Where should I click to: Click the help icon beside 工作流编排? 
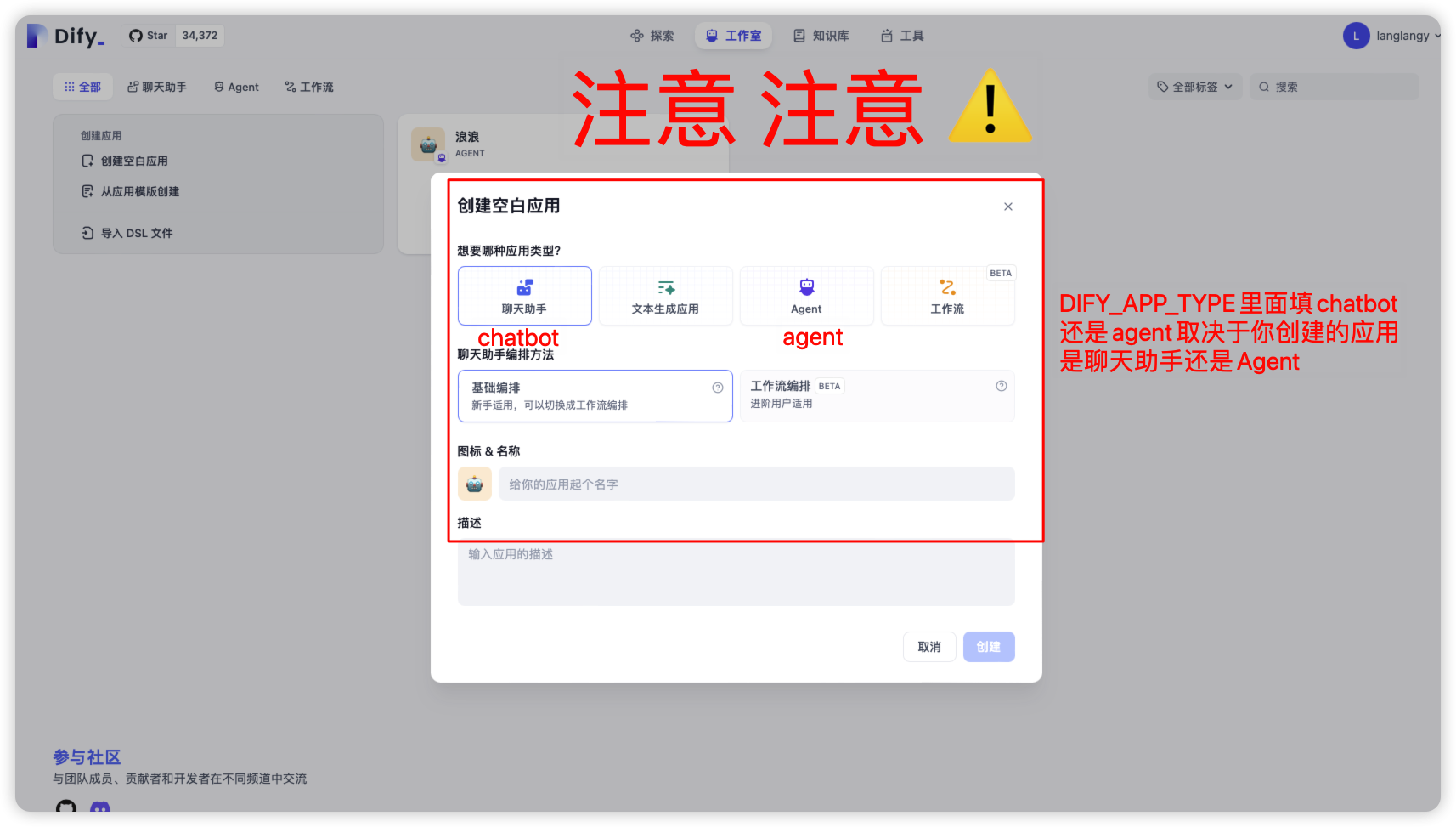click(1000, 384)
